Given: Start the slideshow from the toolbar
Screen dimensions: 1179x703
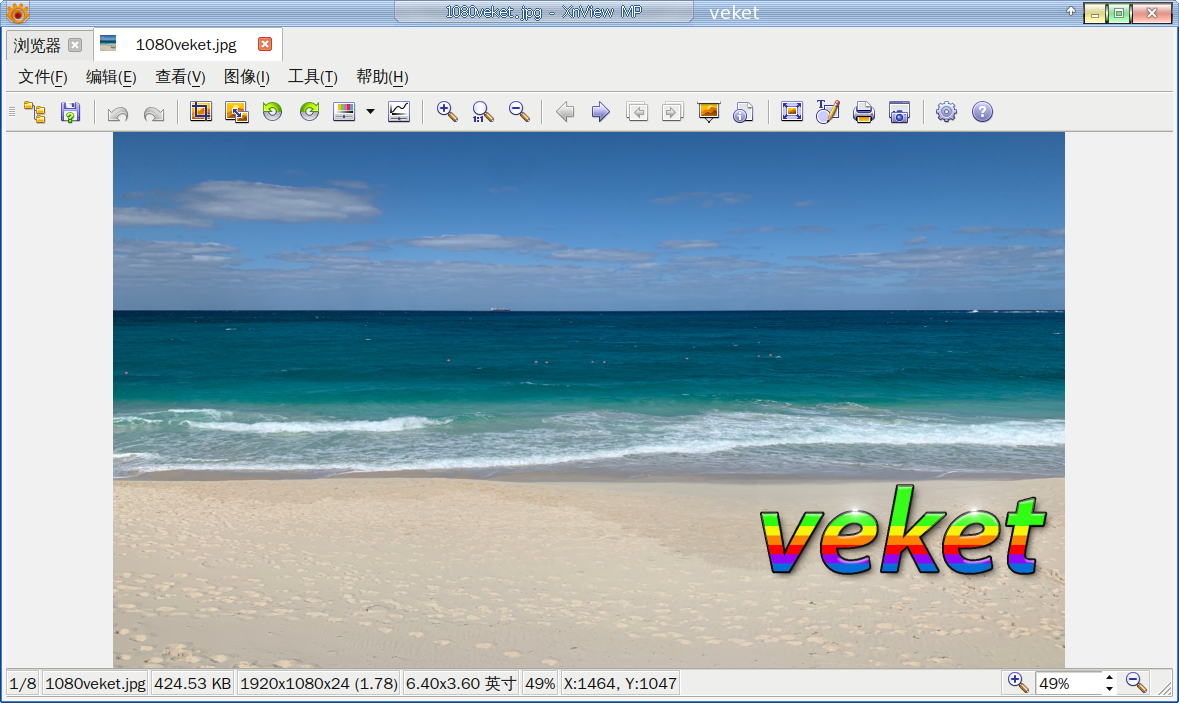Looking at the screenshot, I should click(708, 112).
